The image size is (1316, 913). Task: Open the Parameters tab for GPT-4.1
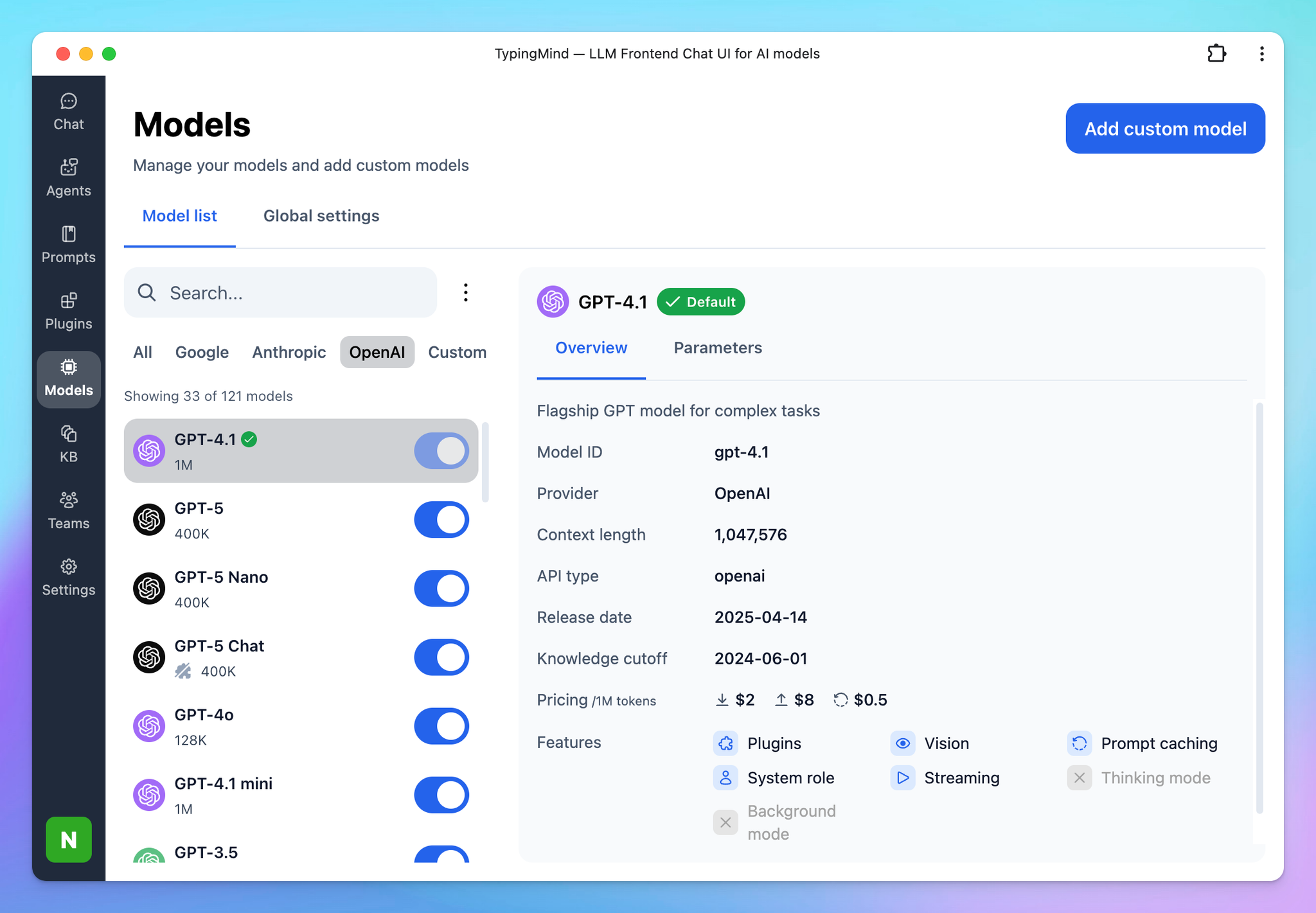pos(717,348)
